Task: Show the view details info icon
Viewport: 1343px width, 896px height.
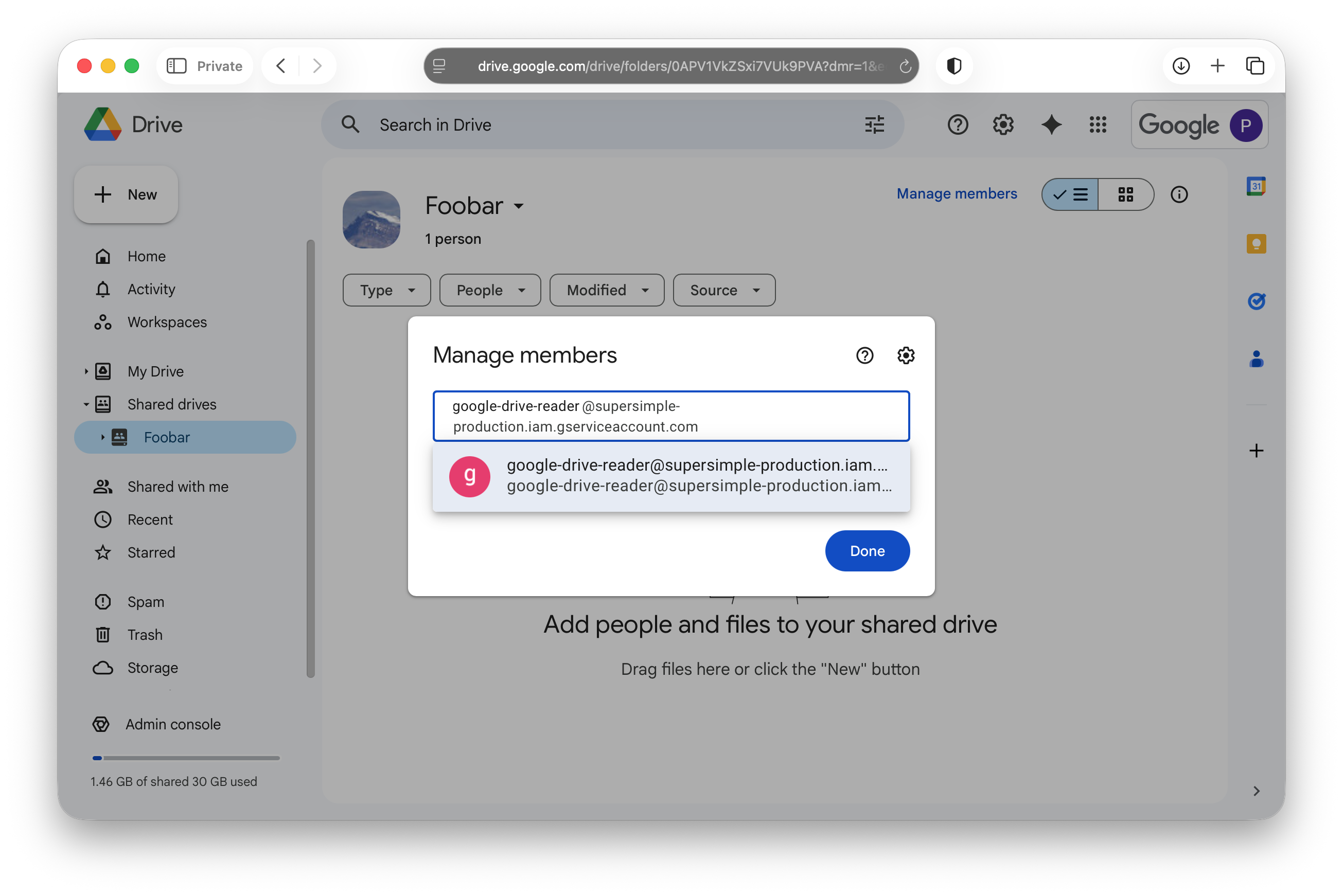Action: click(1178, 195)
